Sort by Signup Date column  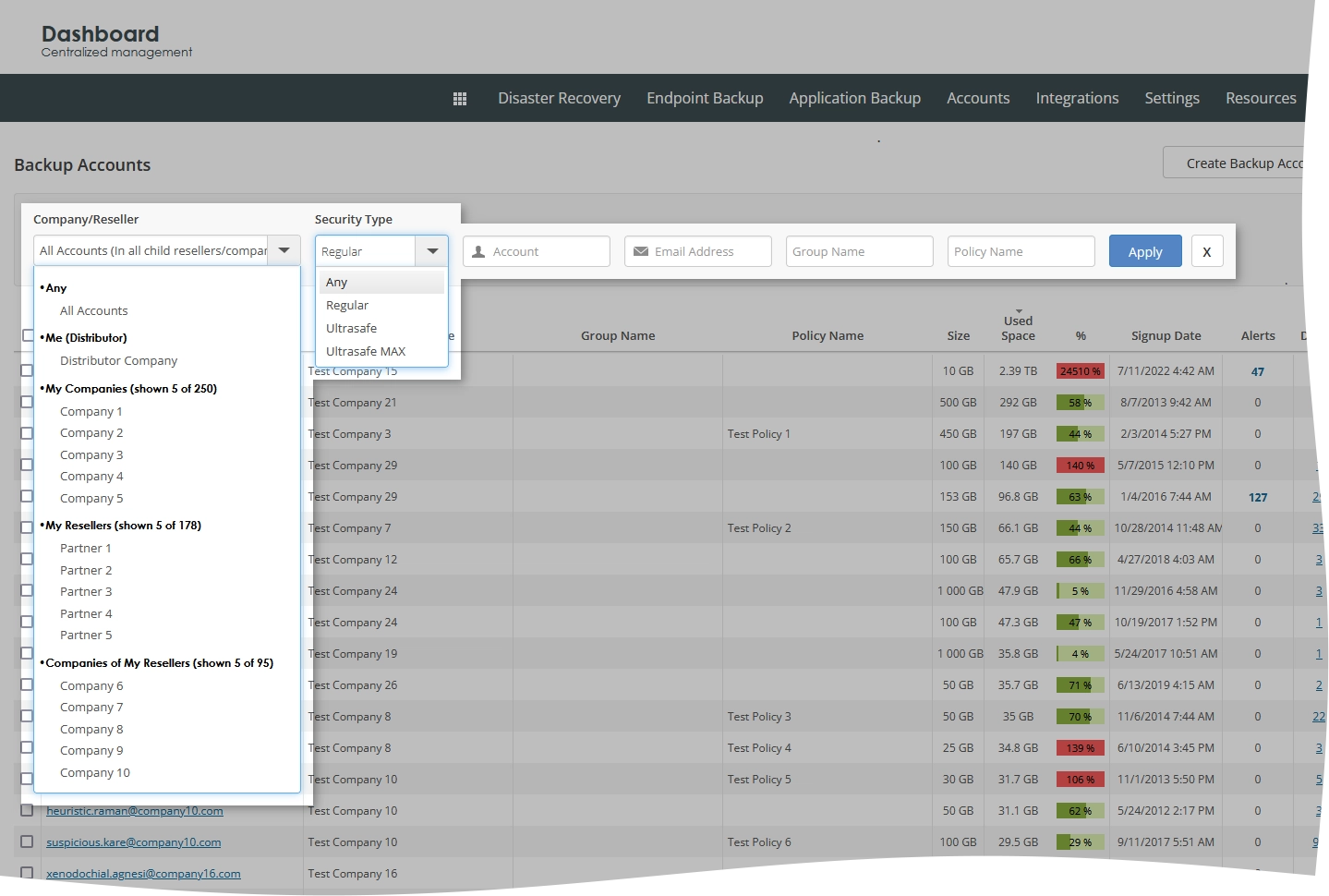pos(1166,336)
